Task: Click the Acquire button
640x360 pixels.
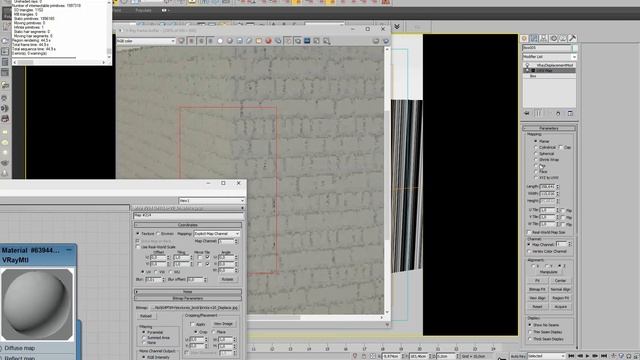Action: tap(560, 307)
